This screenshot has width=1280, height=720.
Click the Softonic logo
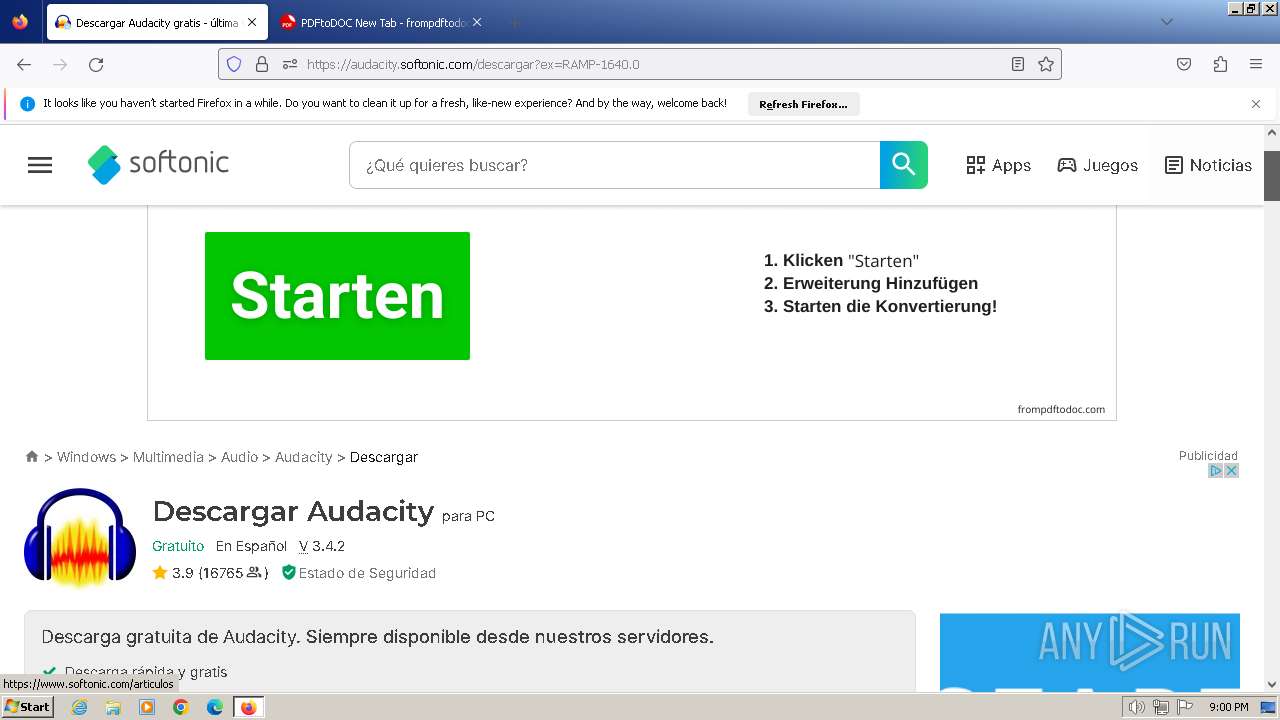[x=158, y=164]
